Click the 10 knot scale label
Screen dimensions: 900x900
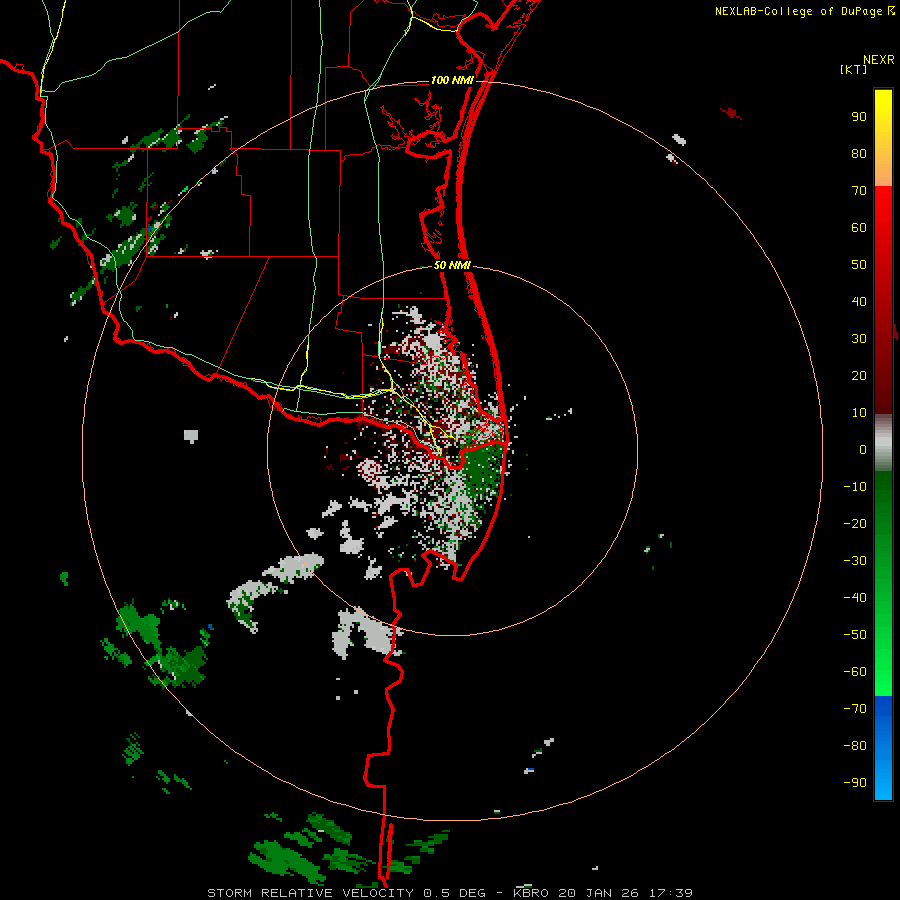859,413
